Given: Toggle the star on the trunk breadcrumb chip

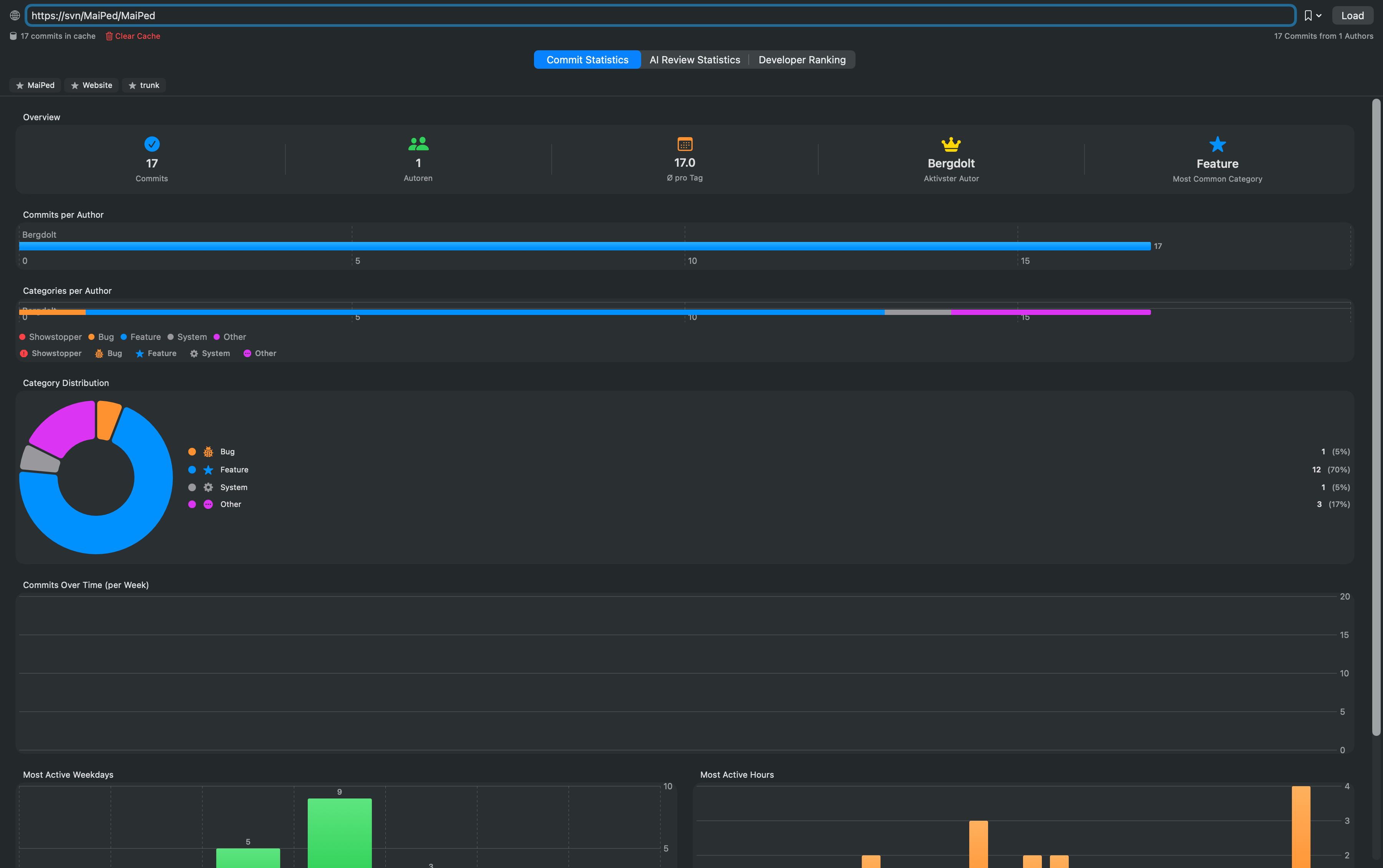Looking at the screenshot, I should coord(133,85).
